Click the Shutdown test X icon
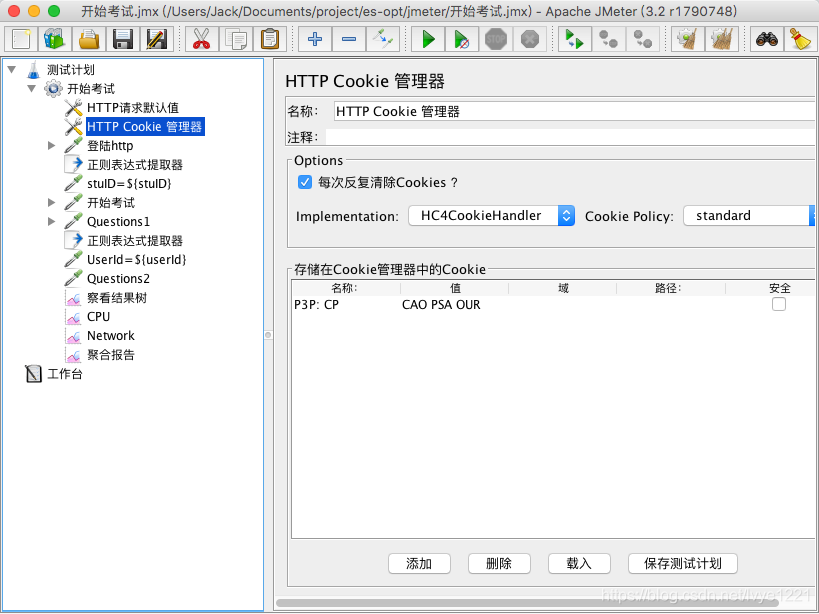The height and width of the screenshot is (614, 819). coord(530,39)
